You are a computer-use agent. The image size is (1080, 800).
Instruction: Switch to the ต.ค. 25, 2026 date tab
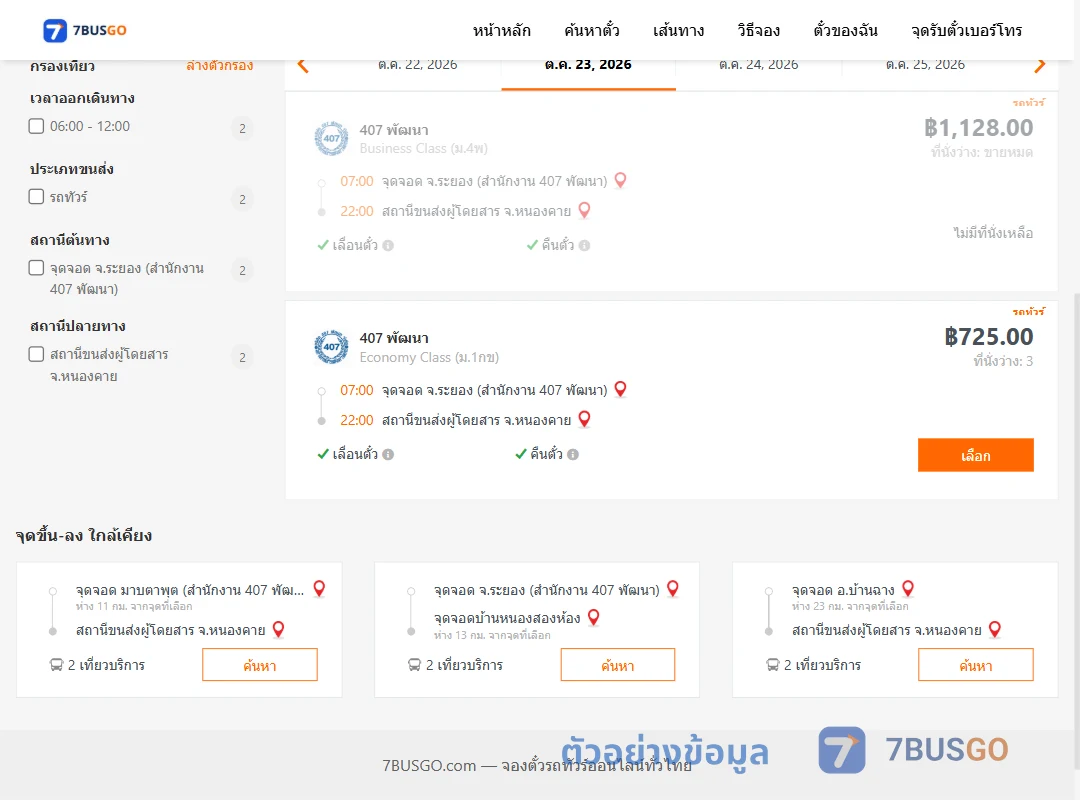pos(925,65)
